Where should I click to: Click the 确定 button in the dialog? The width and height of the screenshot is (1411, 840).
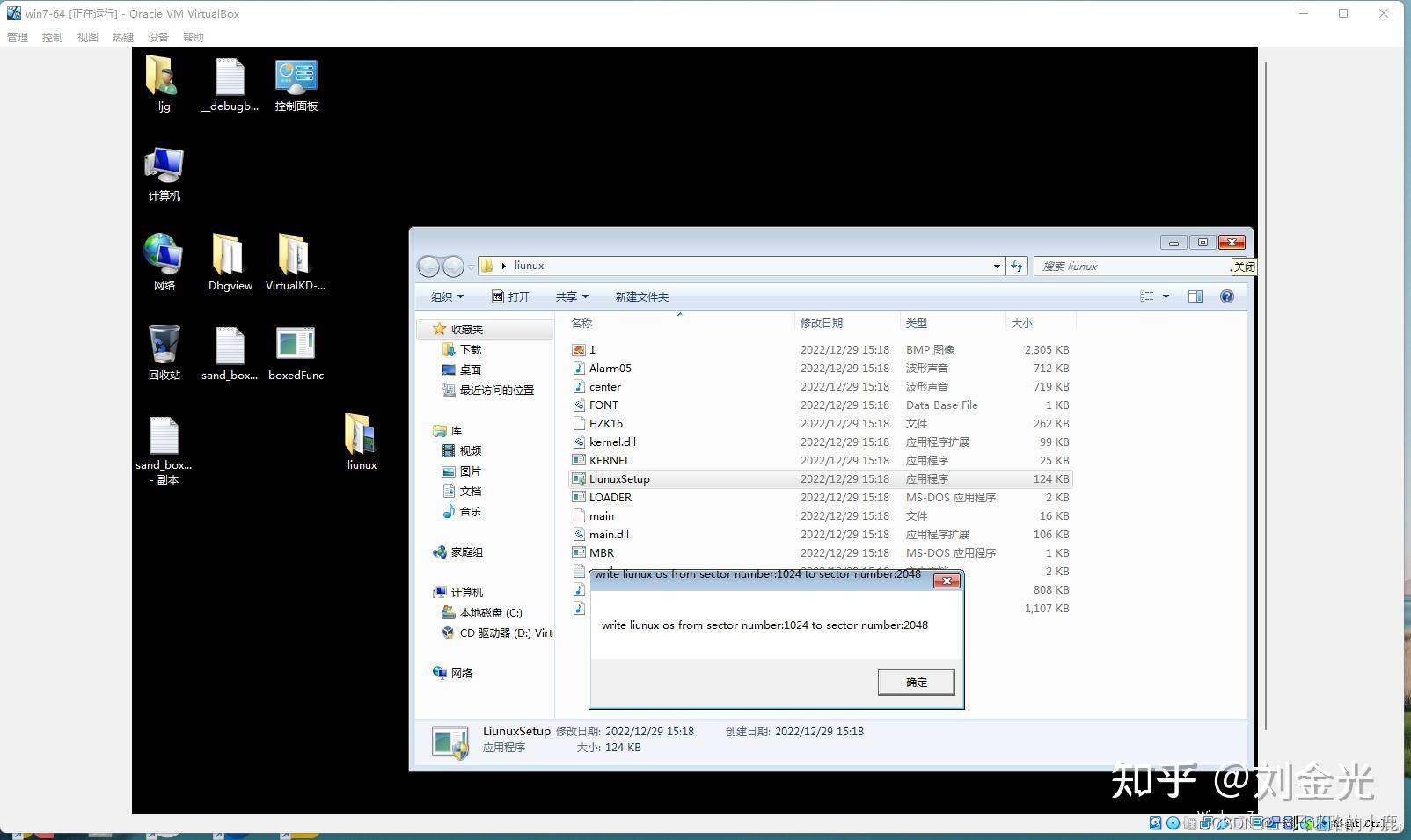[x=916, y=682]
